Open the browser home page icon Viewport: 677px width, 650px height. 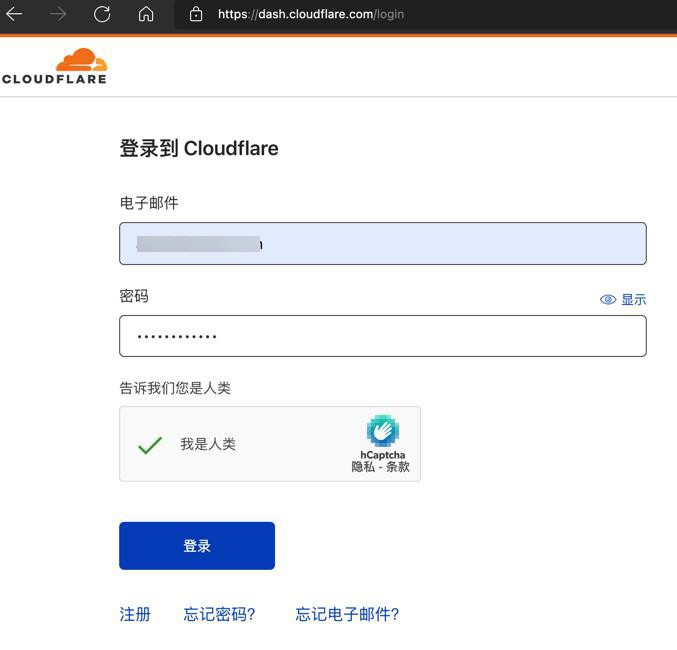click(x=146, y=14)
